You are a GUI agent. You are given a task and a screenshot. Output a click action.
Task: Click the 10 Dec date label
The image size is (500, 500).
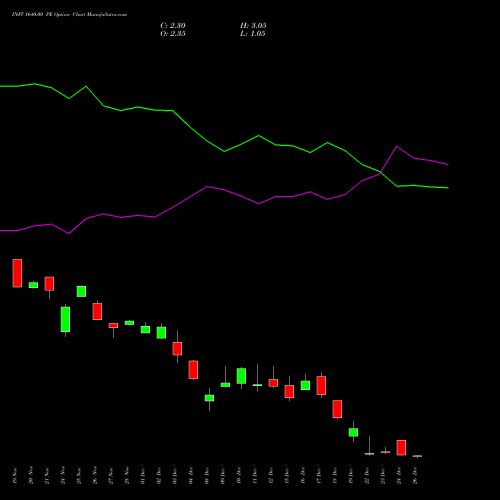tap(239, 475)
